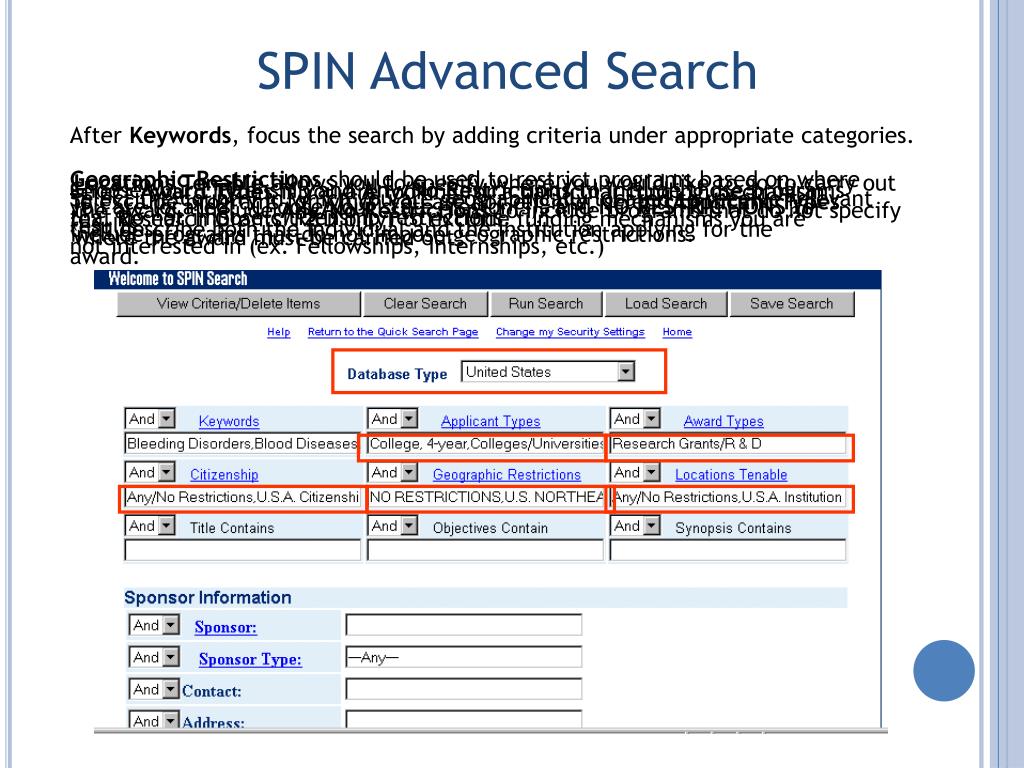Click the Applicant Types field with College, 4-year

click(486, 444)
